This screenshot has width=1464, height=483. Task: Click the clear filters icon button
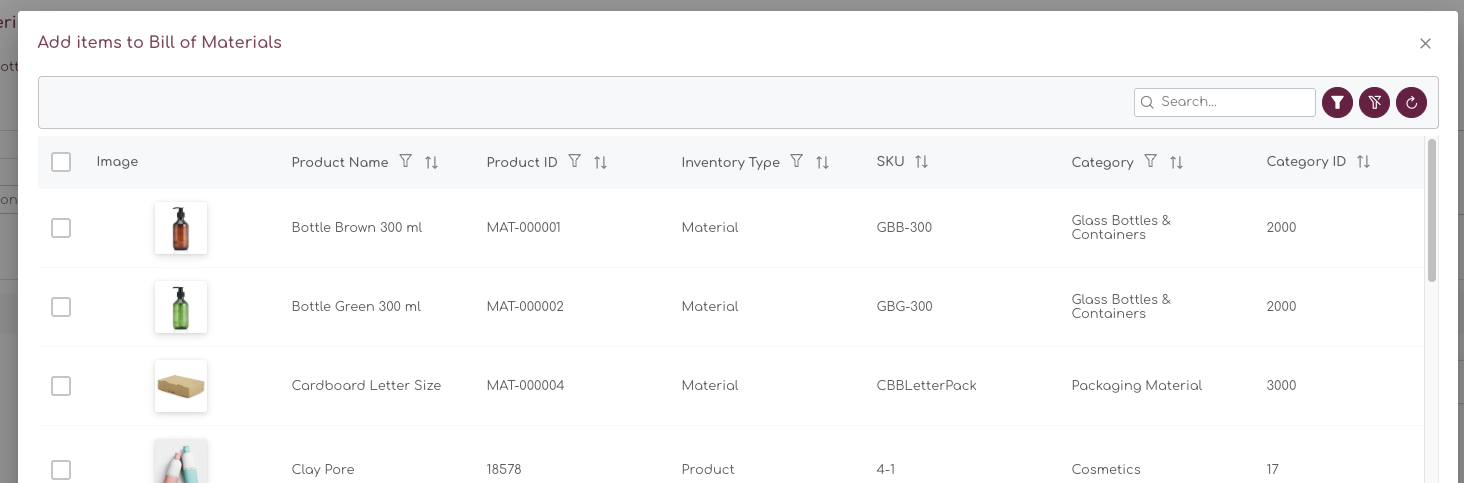click(1374, 102)
